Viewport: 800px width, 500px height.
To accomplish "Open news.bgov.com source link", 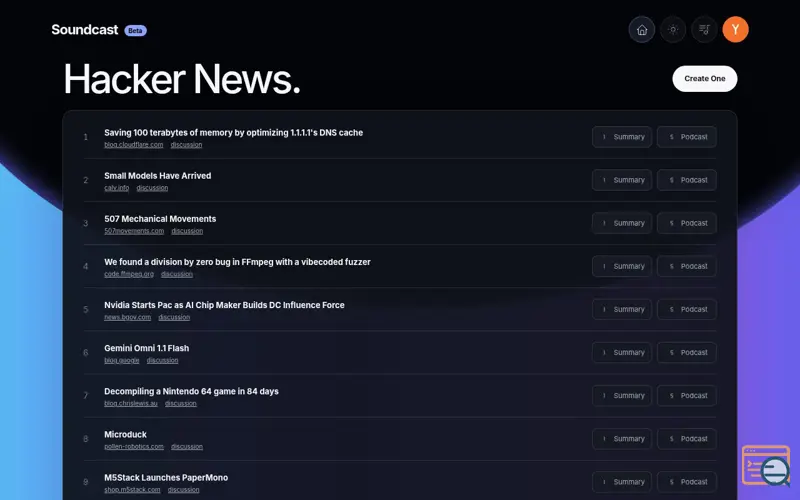I will pyautogui.click(x=128, y=317).
